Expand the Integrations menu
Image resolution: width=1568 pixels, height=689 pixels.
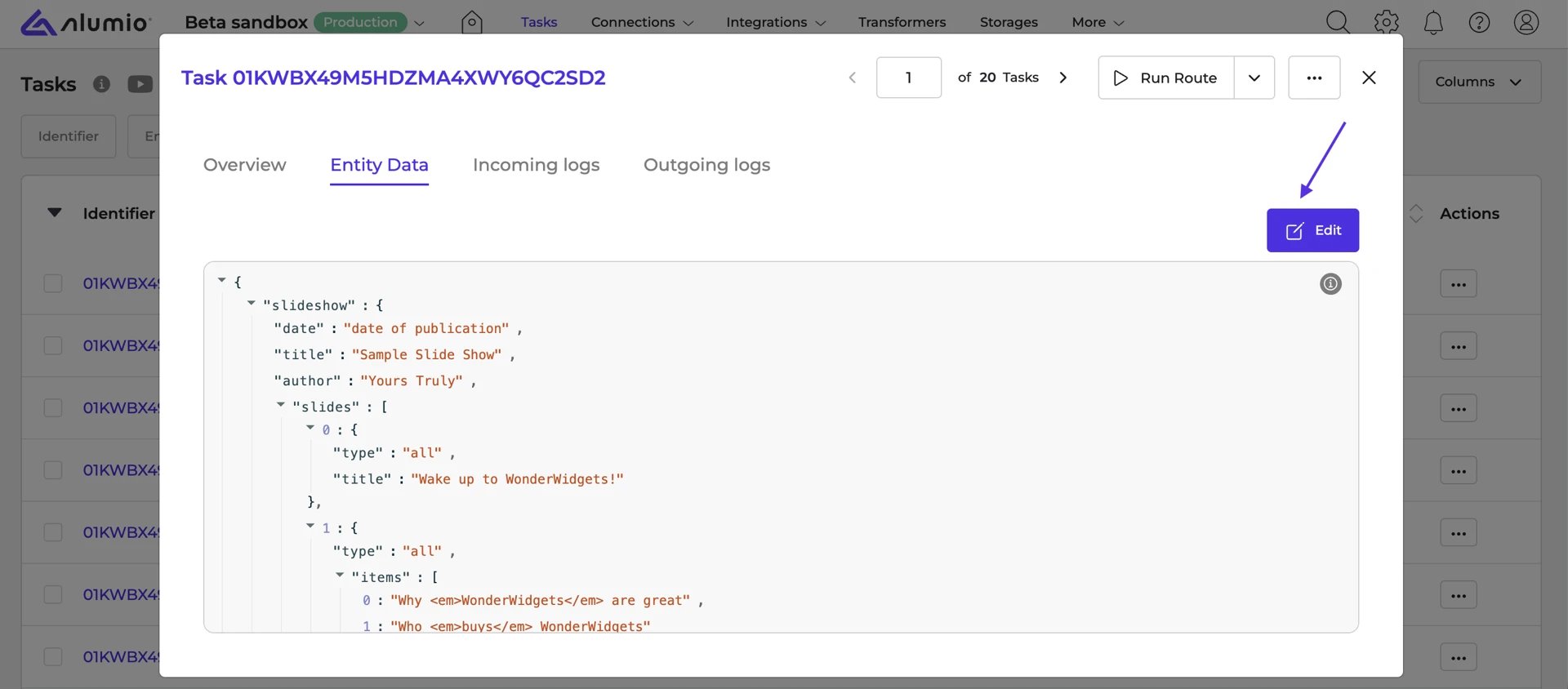pyautogui.click(x=776, y=22)
